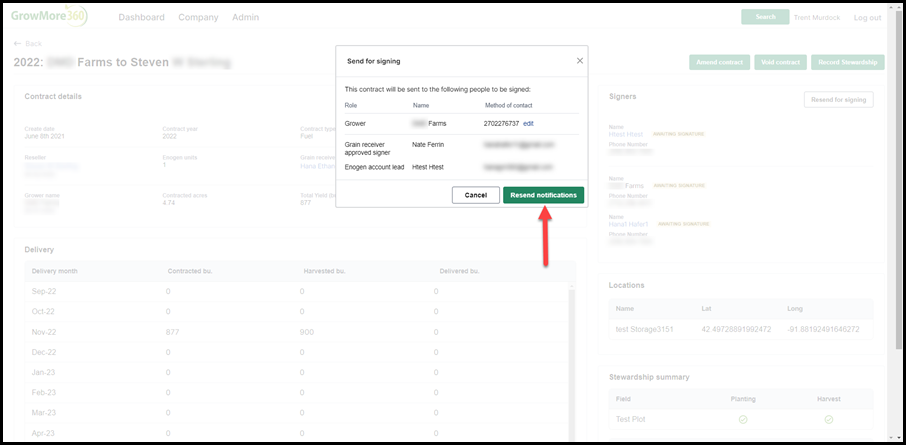Select the Dec-22 delivery month cell

44,352
